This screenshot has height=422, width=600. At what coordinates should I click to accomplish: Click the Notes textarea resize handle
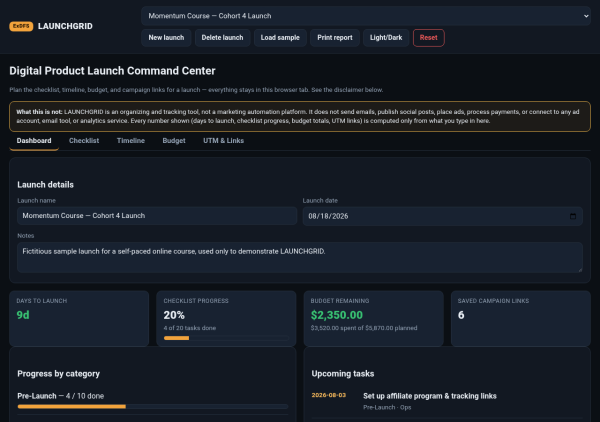(x=580, y=270)
